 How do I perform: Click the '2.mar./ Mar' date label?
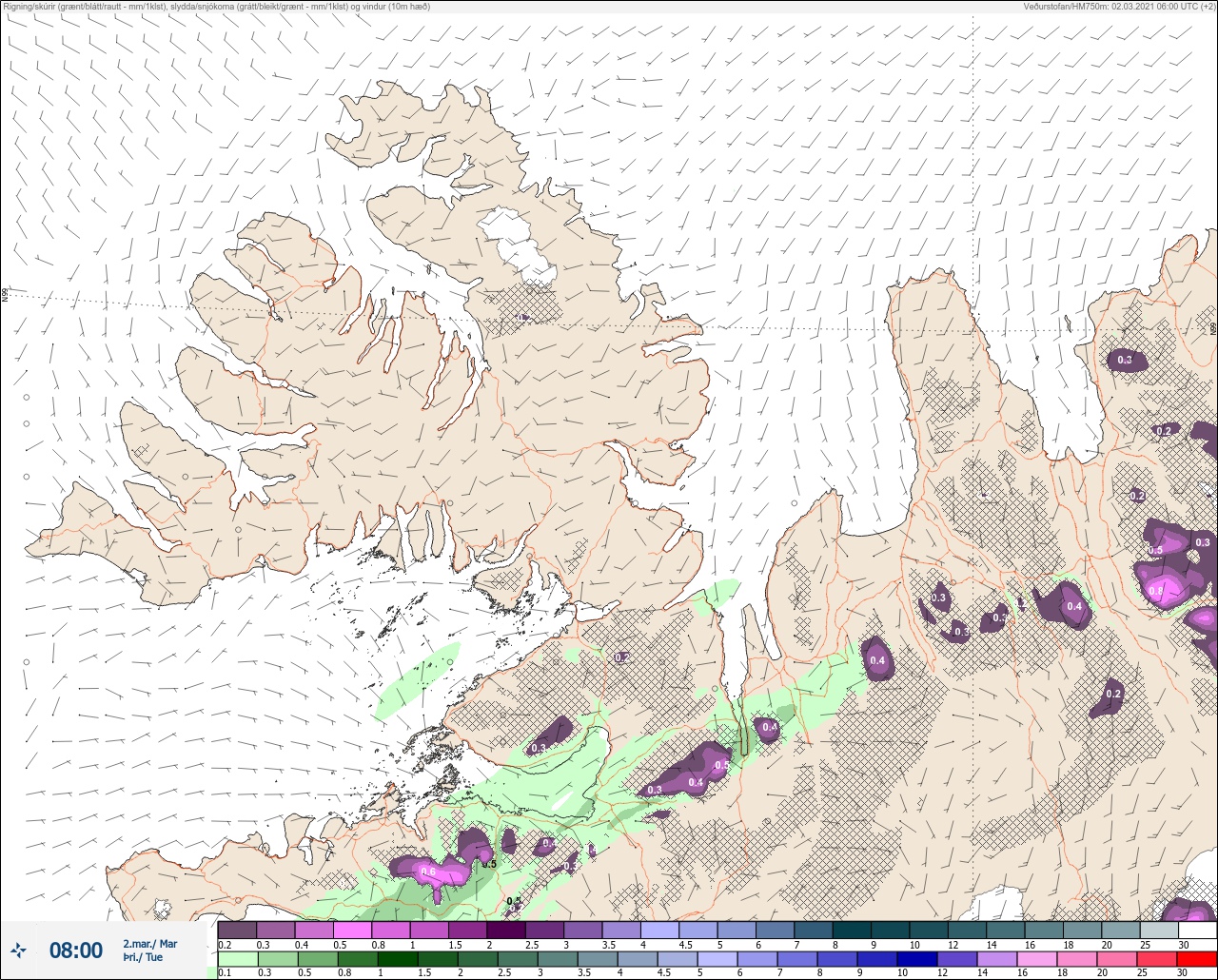(x=149, y=943)
